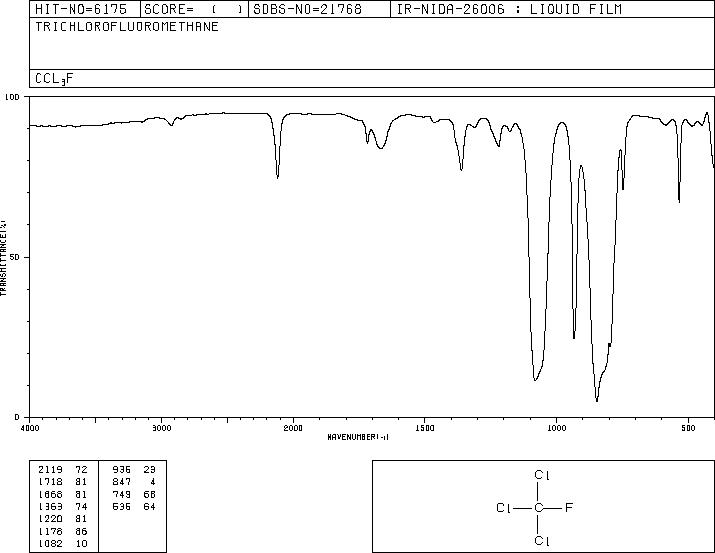Select peak table entry 2119
This screenshot has width=715, height=553.
(50, 470)
